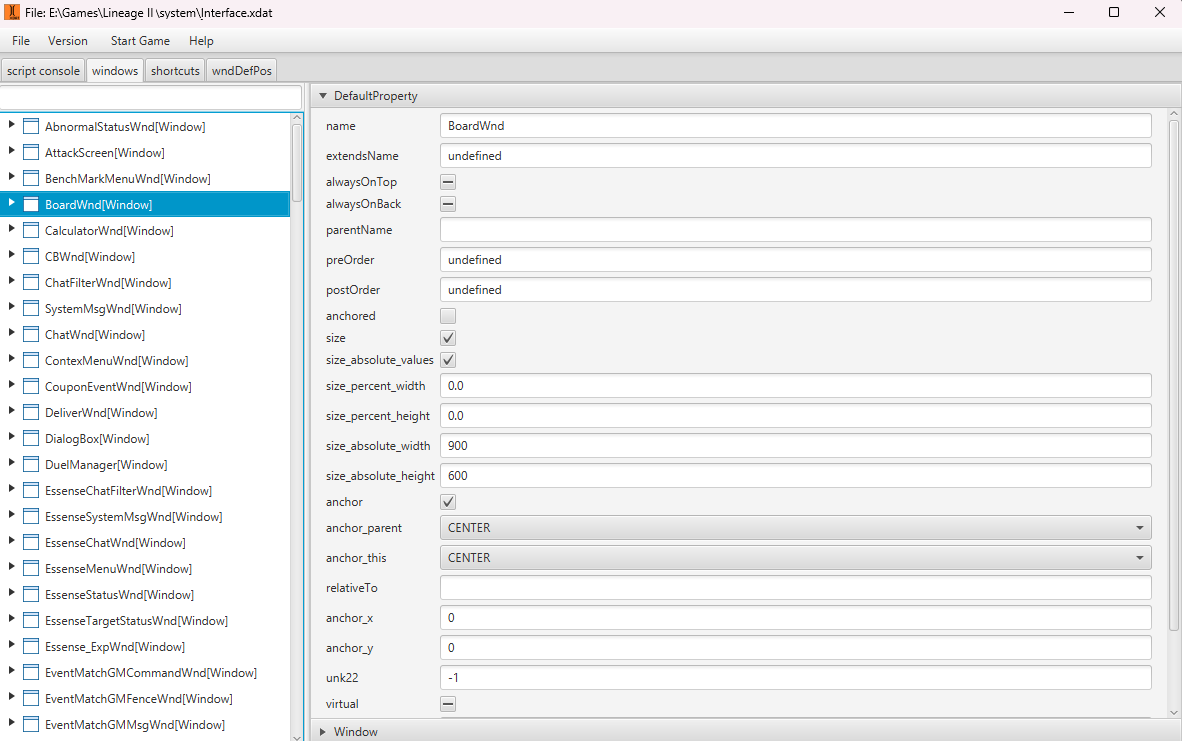Click the window icon beside EssenseStatusWnd
The image size is (1182, 741).
pyautogui.click(x=31, y=595)
